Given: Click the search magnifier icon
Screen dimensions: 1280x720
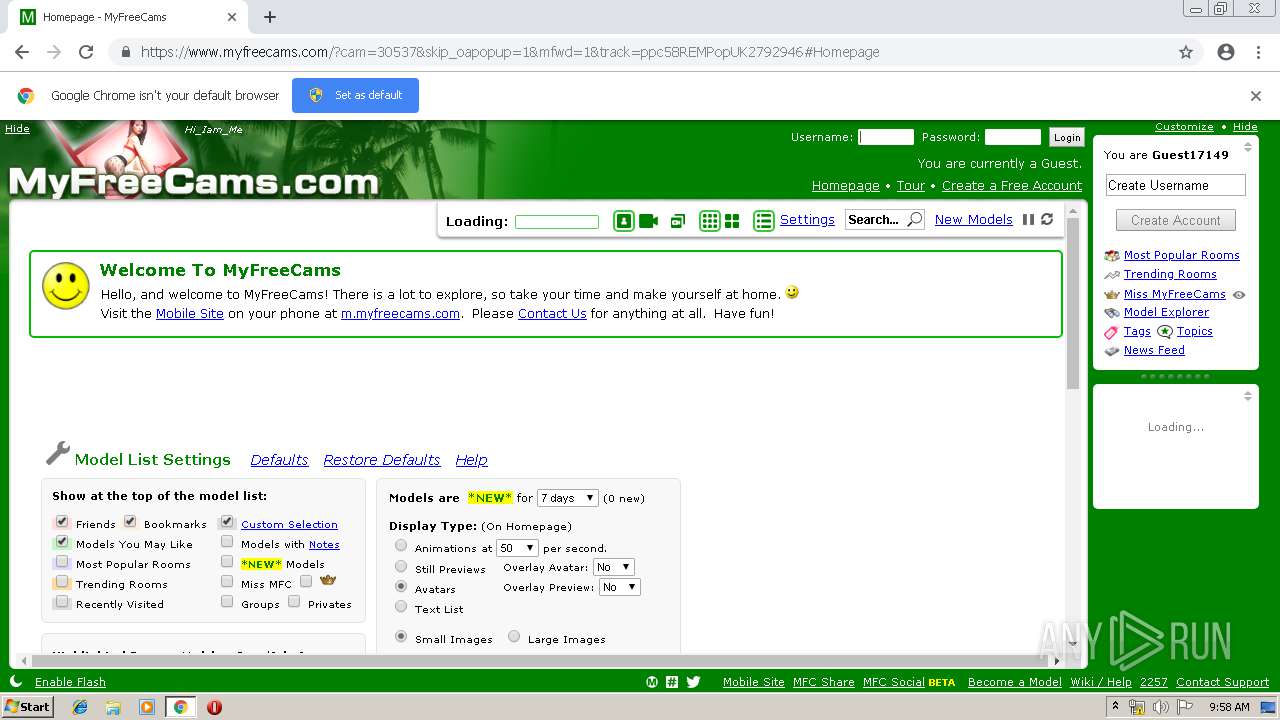Looking at the screenshot, I should [914, 220].
